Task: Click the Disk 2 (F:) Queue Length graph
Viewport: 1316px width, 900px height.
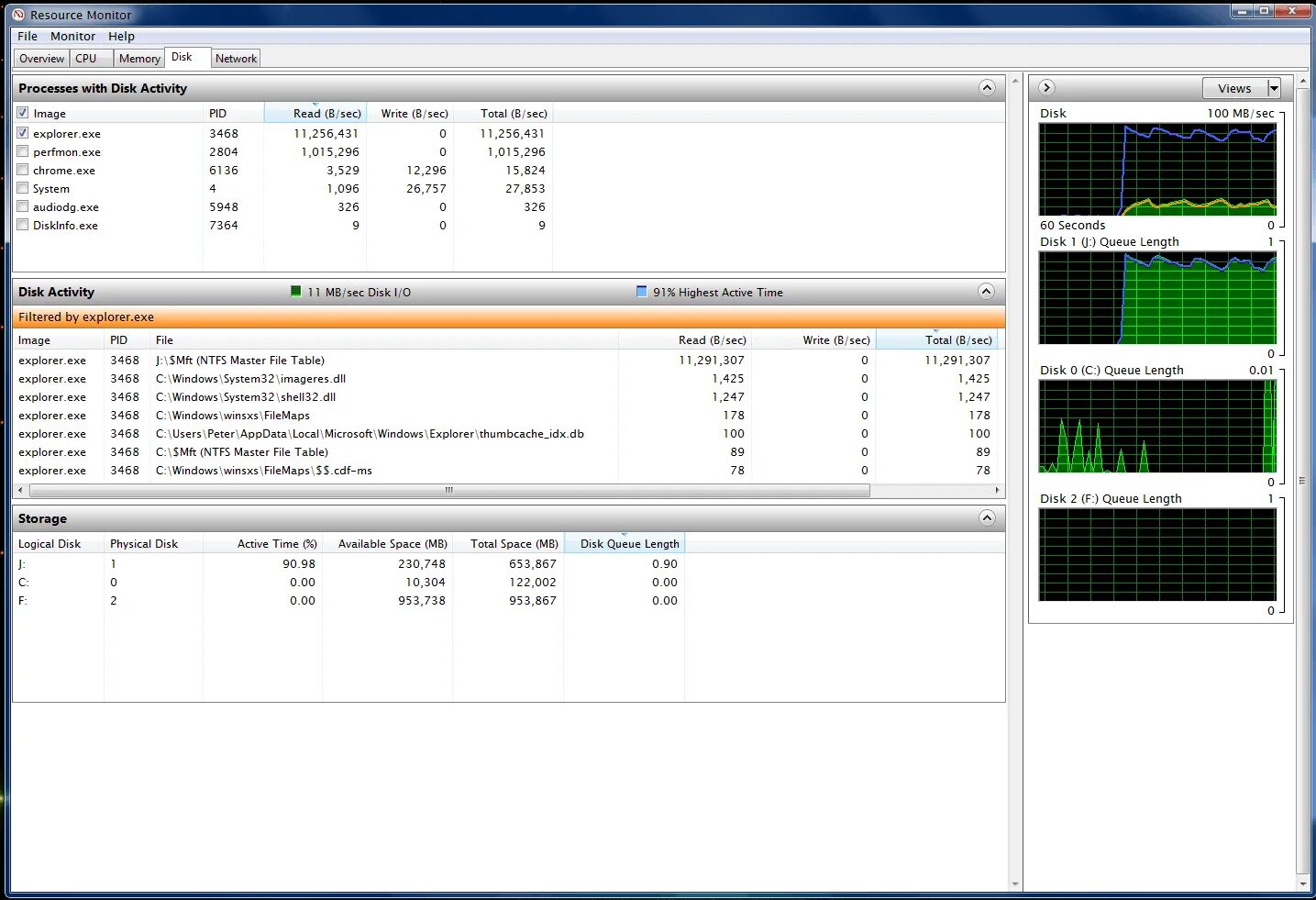Action: pyautogui.click(x=1157, y=554)
